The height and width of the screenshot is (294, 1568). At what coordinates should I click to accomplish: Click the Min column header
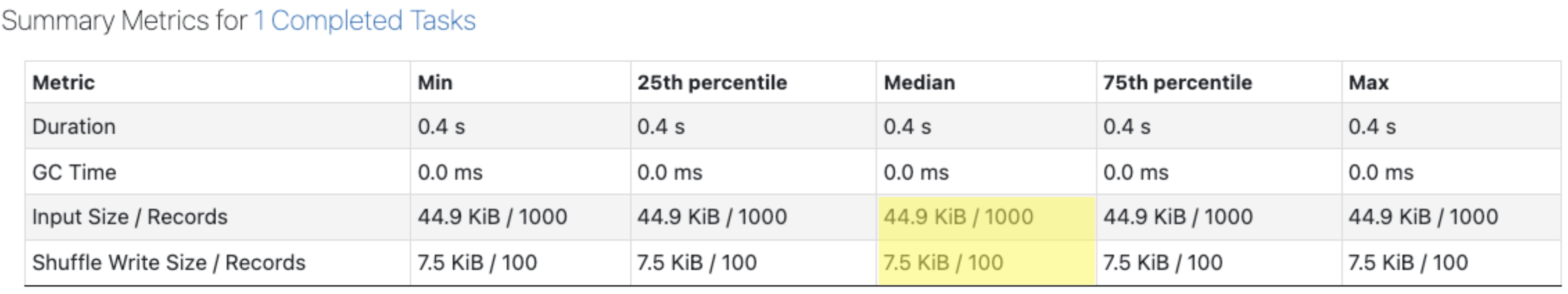click(x=435, y=83)
